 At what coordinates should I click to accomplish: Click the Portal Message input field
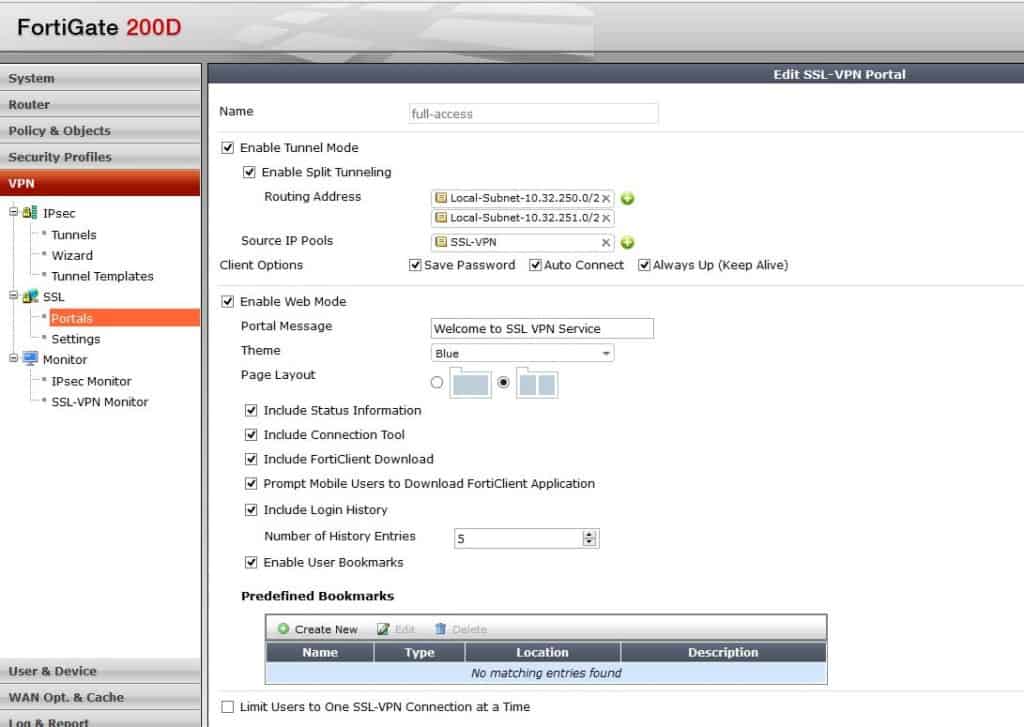click(542, 329)
